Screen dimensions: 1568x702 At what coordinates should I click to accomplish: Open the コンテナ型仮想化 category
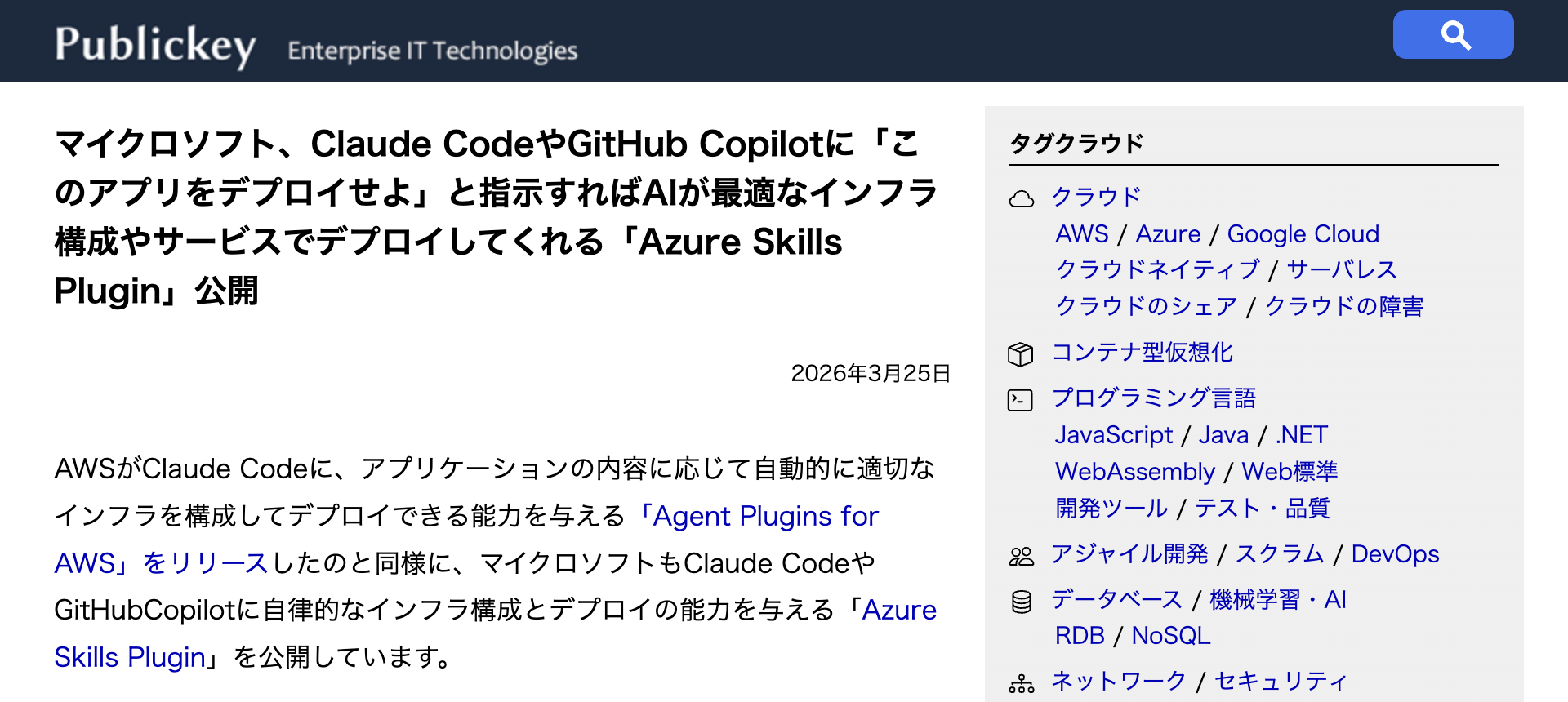click(x=1142, y=353)
